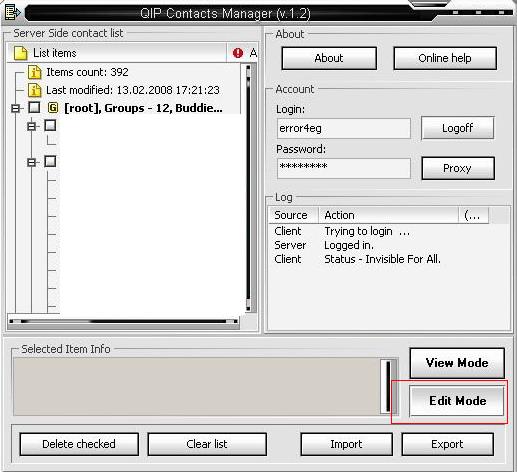Check the second subgroup checkbox under root
517x472 pixels.
pyautogui.click(x=50, y=162)
